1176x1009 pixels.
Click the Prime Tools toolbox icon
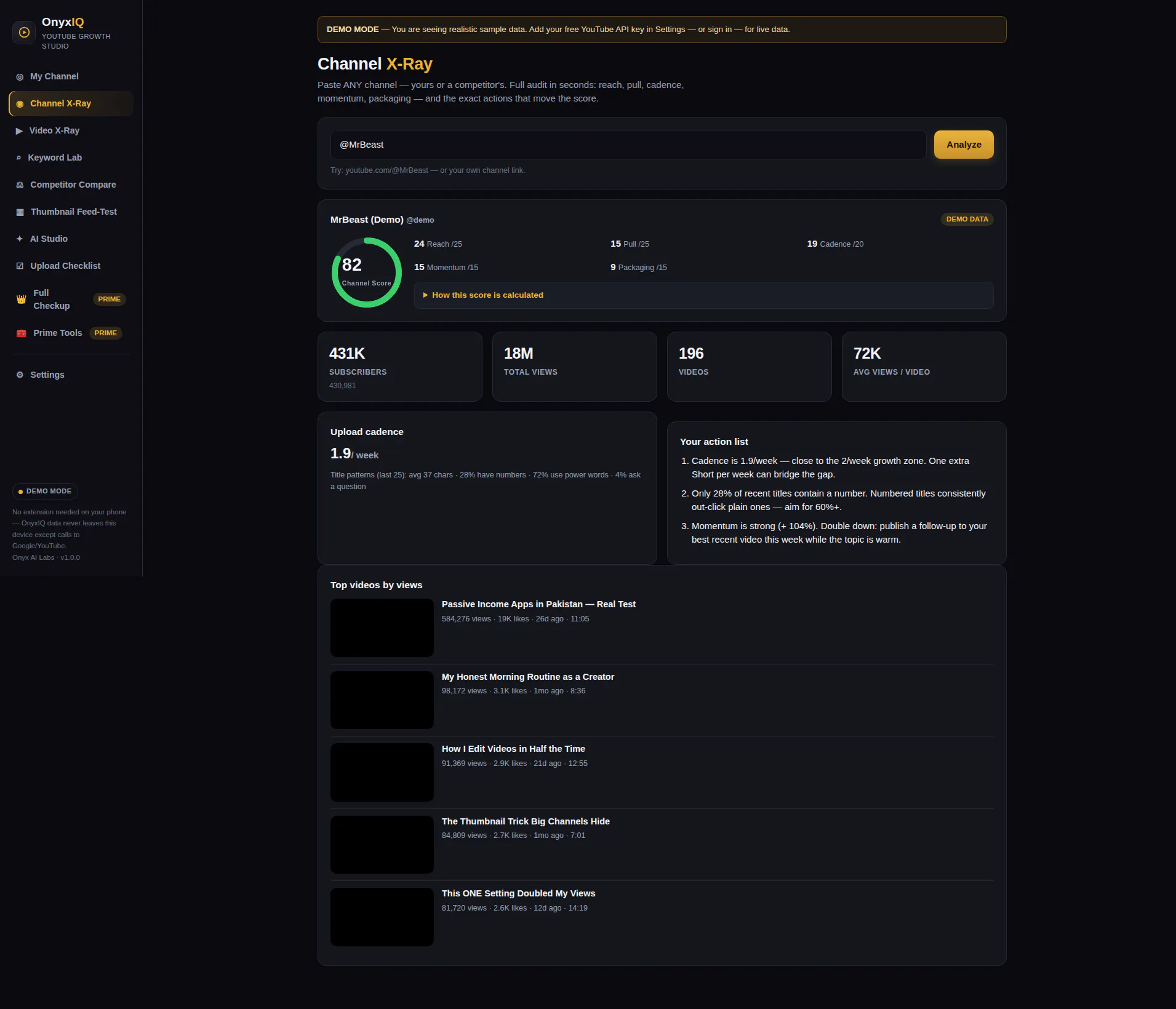pos(21,333)
